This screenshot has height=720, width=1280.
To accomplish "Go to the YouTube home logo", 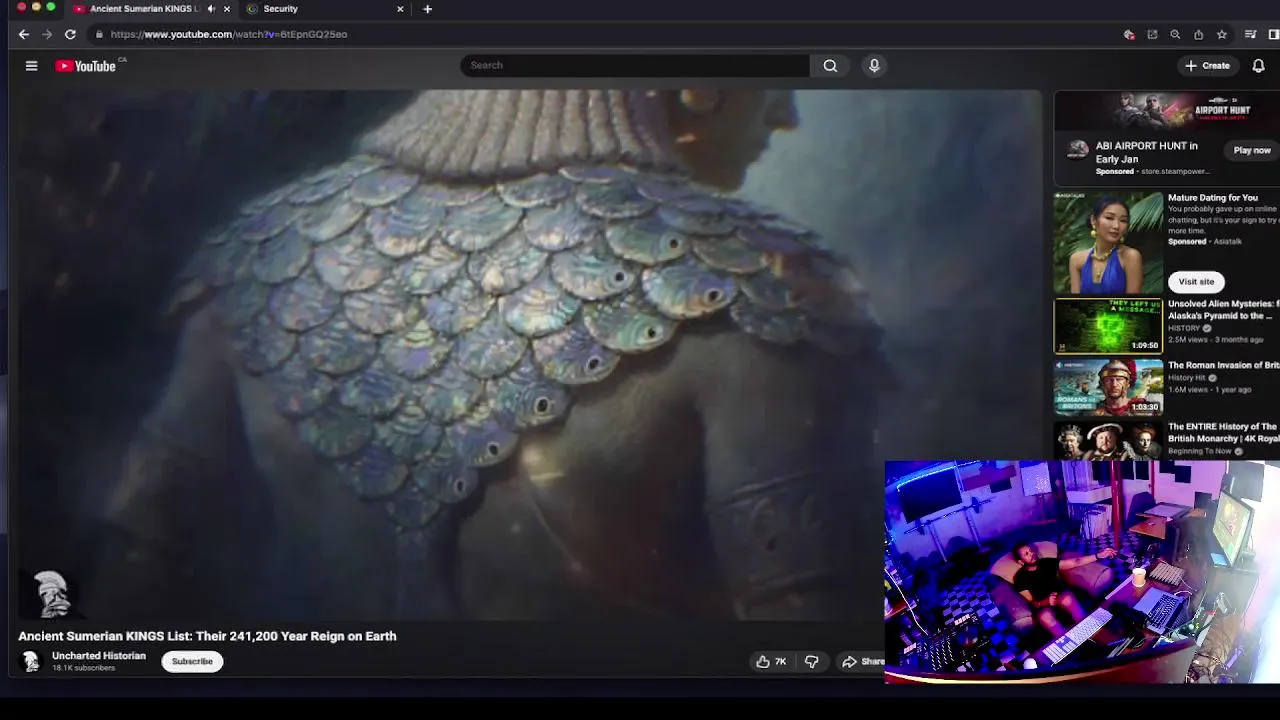I will 86,66.
